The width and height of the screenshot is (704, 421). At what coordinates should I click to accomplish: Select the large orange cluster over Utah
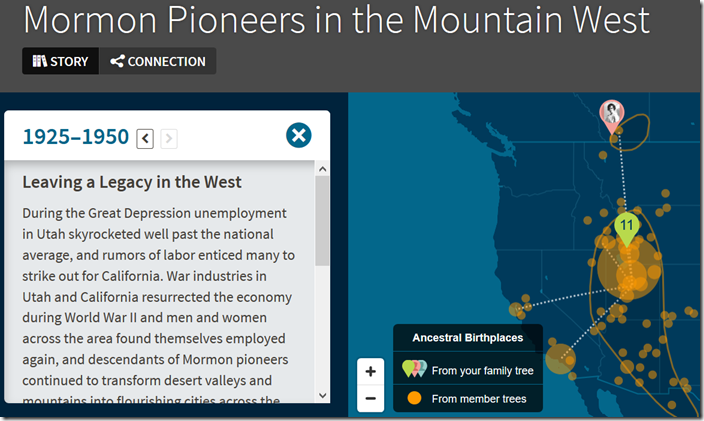(x=629, y=268)
